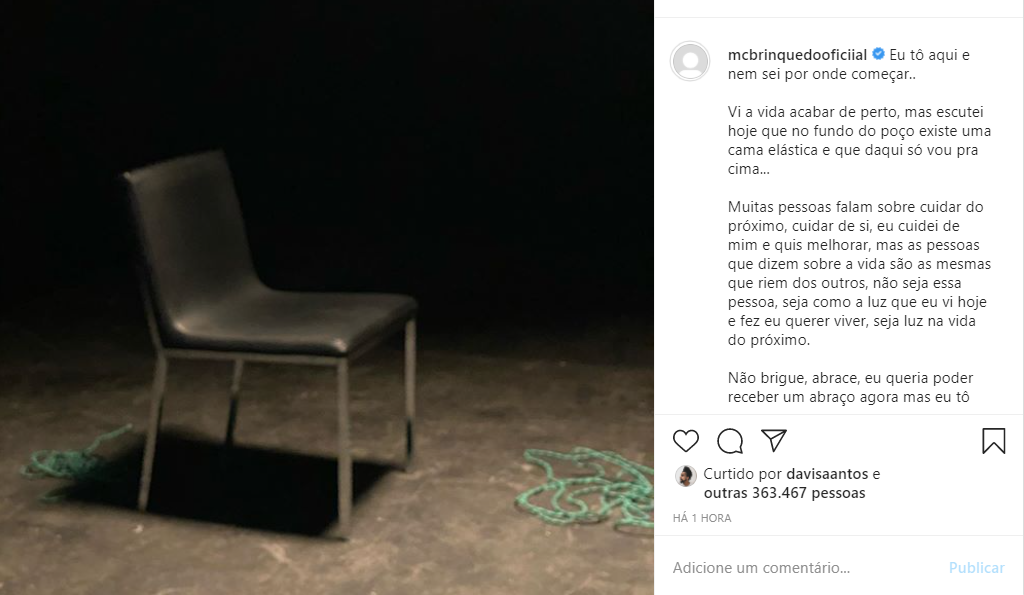Open the mcbrinquedooficiial profile avatar

click(x=690, y=61)
